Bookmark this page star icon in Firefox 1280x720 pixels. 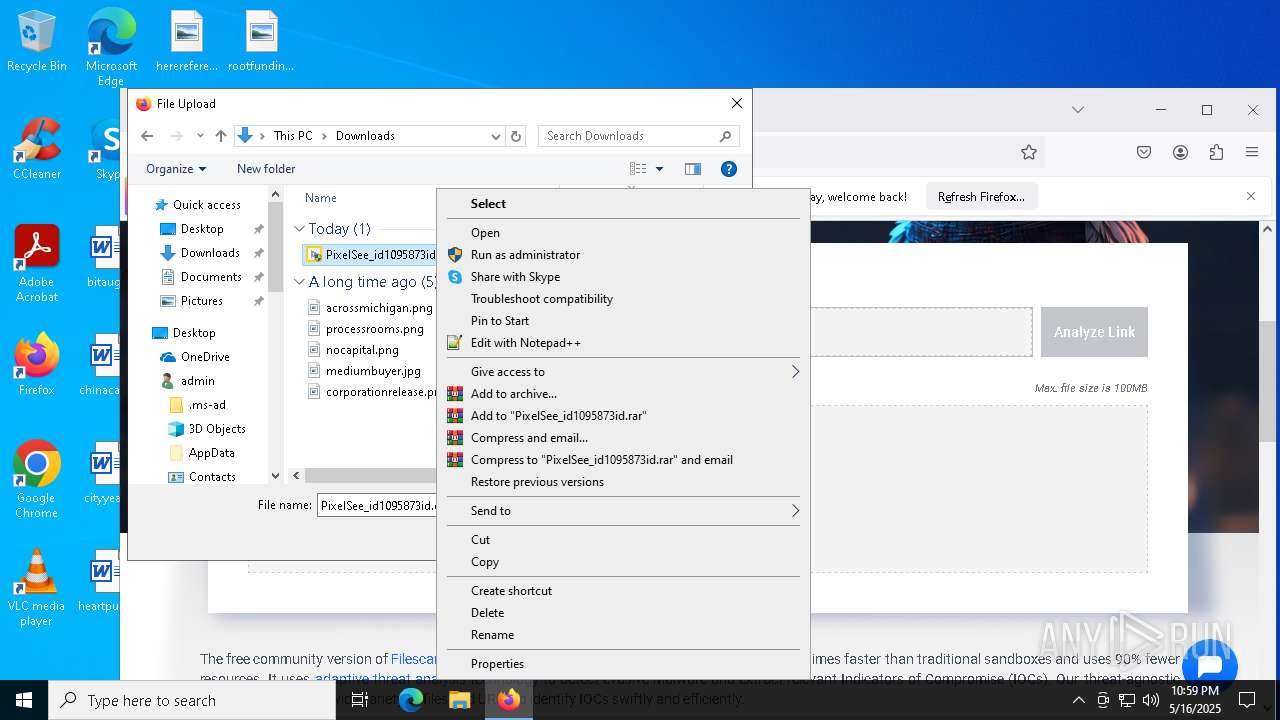point(1029,152)
